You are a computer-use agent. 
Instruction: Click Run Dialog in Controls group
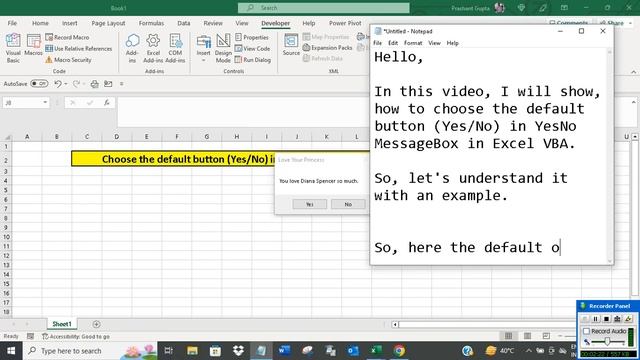tap(253, 60)
